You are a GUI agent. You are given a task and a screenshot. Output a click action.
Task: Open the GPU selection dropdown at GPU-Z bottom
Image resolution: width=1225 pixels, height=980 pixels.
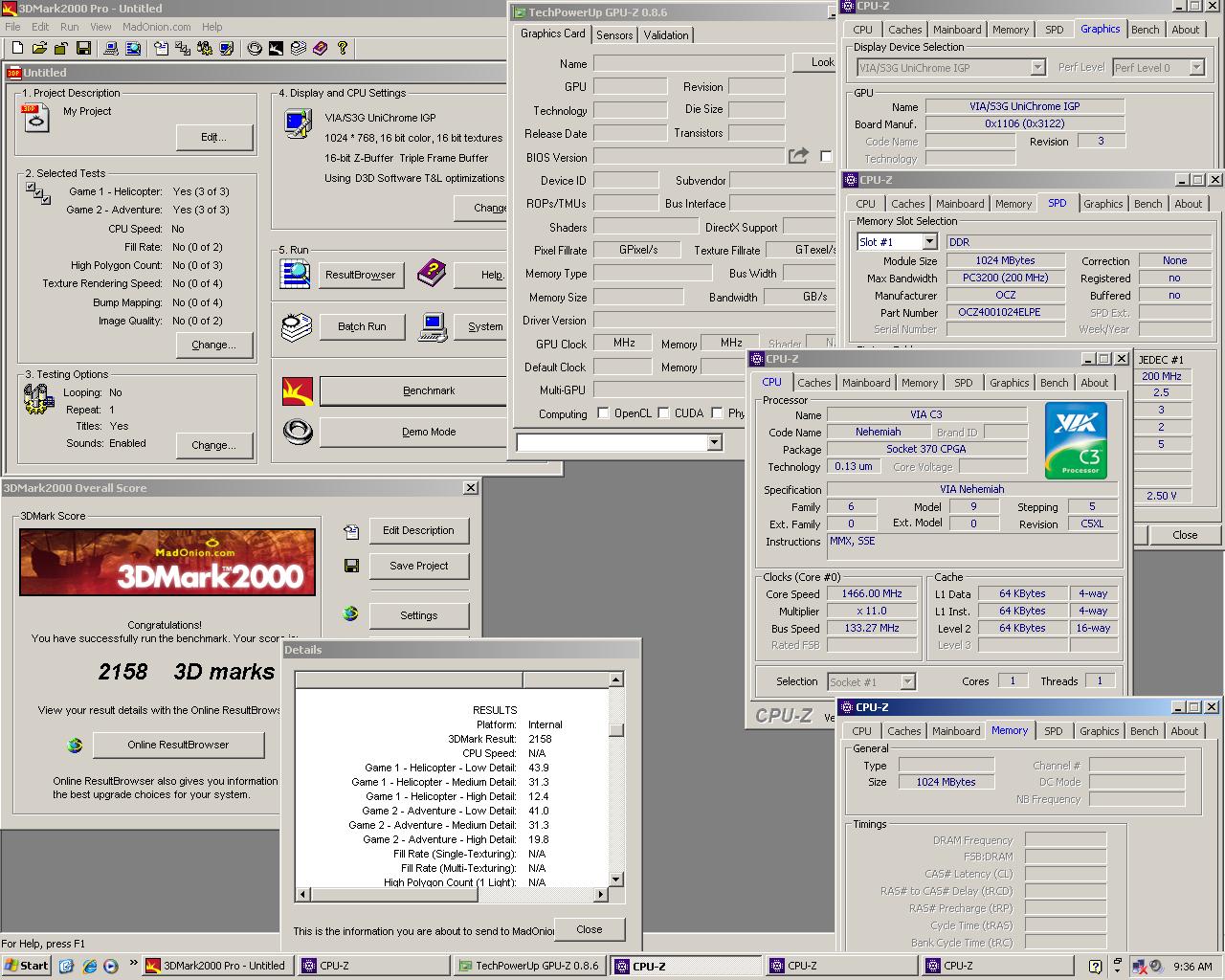(714, 442)
